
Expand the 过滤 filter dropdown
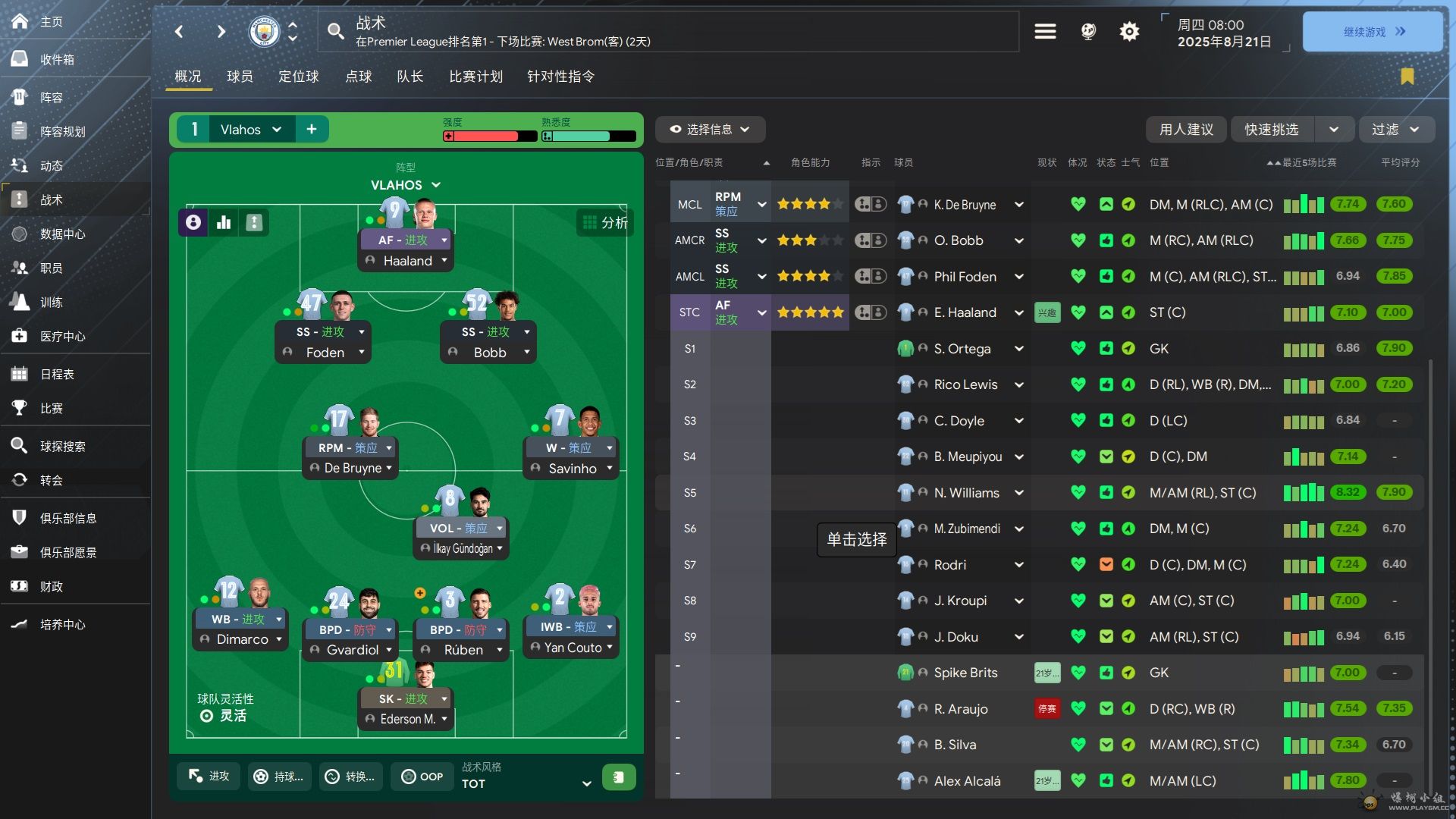coord(1396,130)
